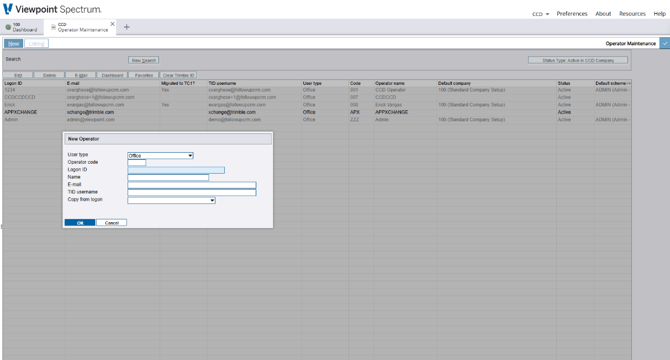
Task: Sort by the Operator name column header
Action: click(390, 83)
